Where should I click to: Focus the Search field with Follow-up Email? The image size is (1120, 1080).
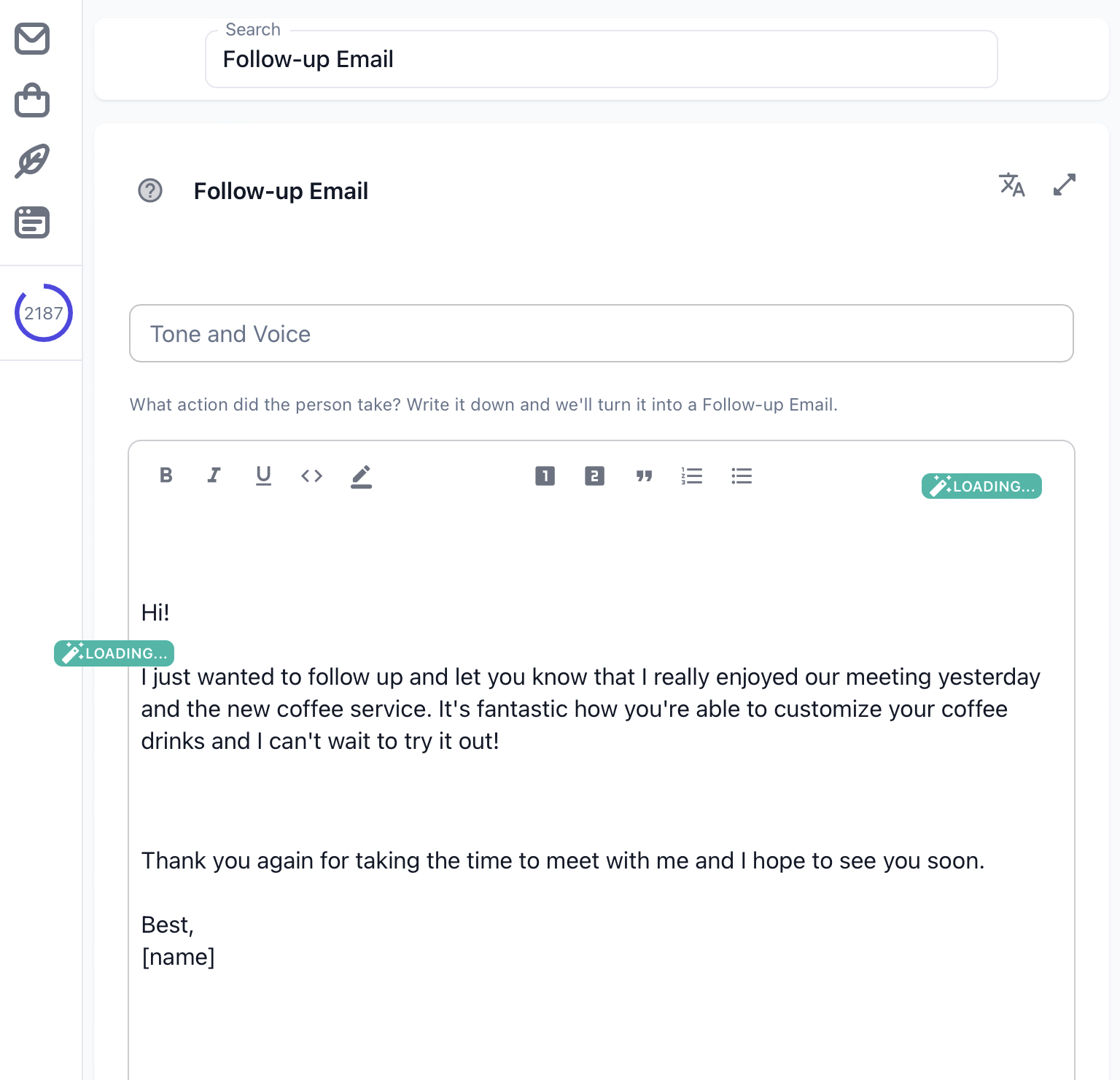(601, 59)
